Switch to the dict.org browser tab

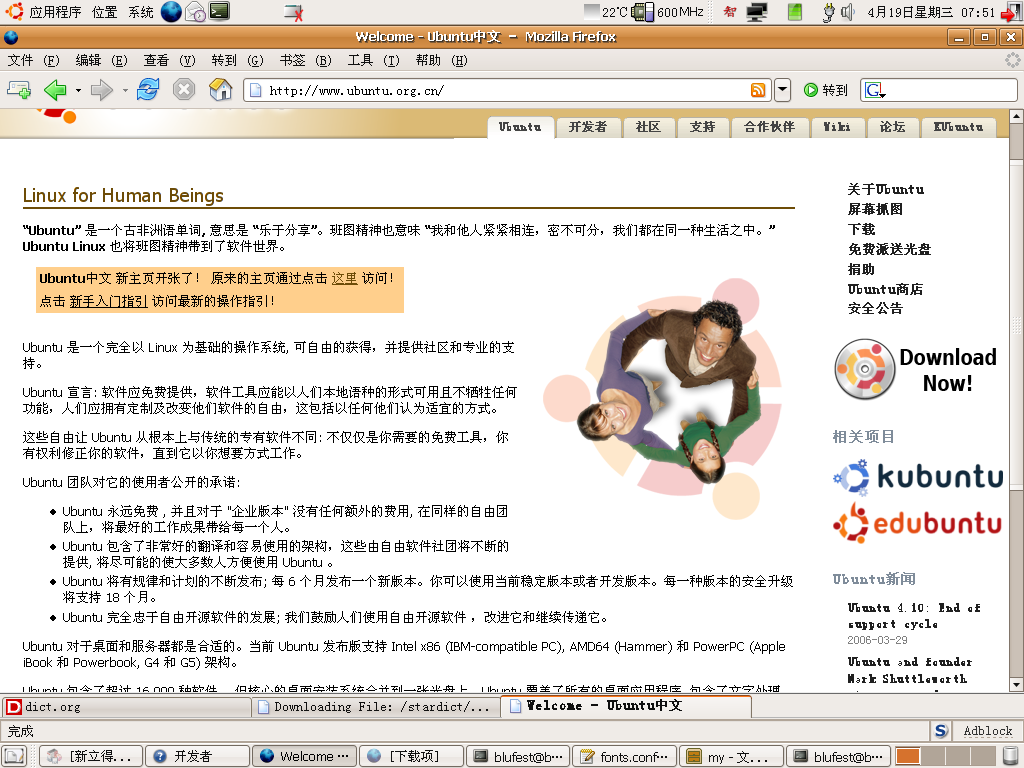click(x=126, y=707)
